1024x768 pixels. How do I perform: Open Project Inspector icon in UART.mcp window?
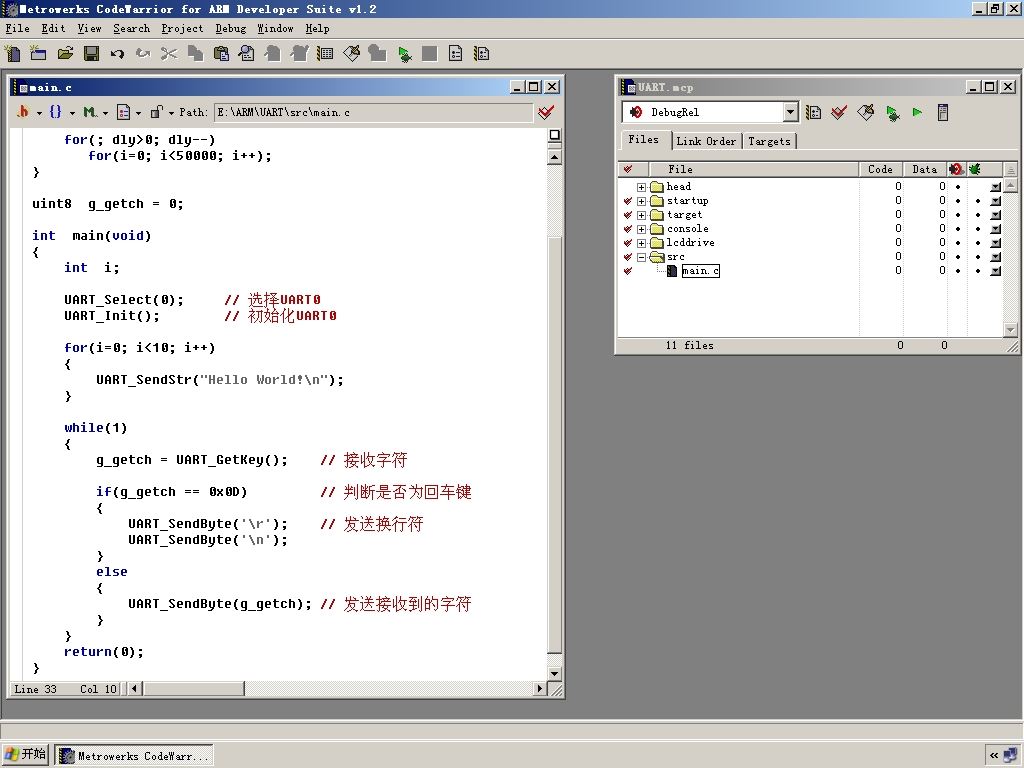coord(942,112)
